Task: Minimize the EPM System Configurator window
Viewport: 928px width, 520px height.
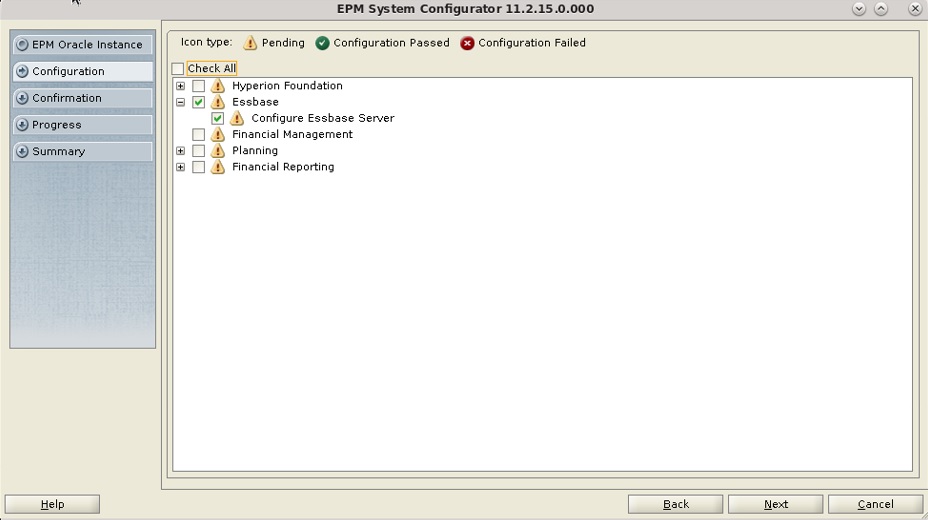Action: pos(859,9)
